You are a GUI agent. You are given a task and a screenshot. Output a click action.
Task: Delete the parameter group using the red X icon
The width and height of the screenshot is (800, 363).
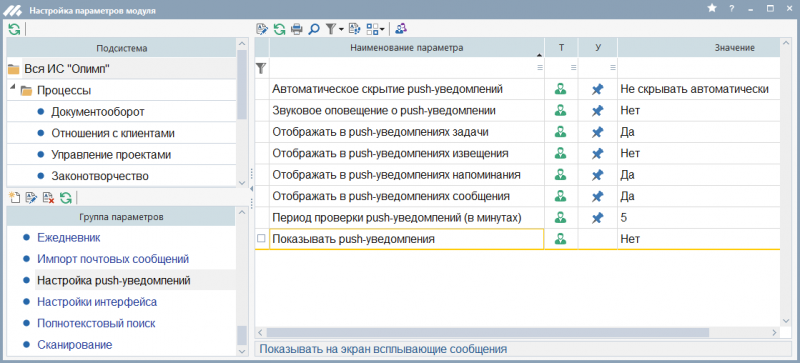tap(48, 198)
